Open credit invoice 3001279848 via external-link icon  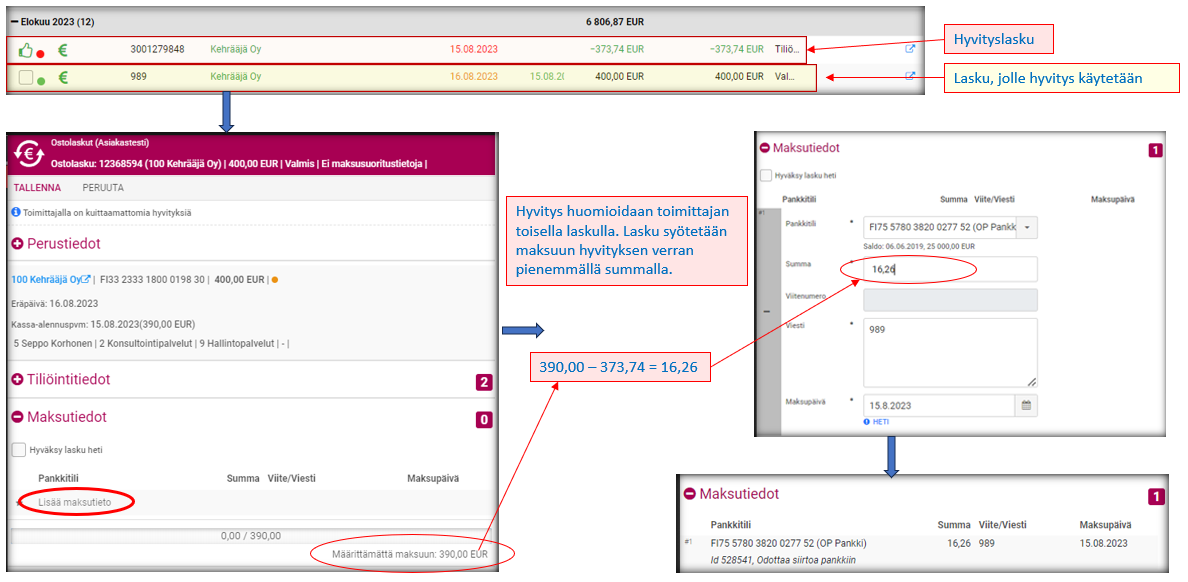click(x=910, y=49)
